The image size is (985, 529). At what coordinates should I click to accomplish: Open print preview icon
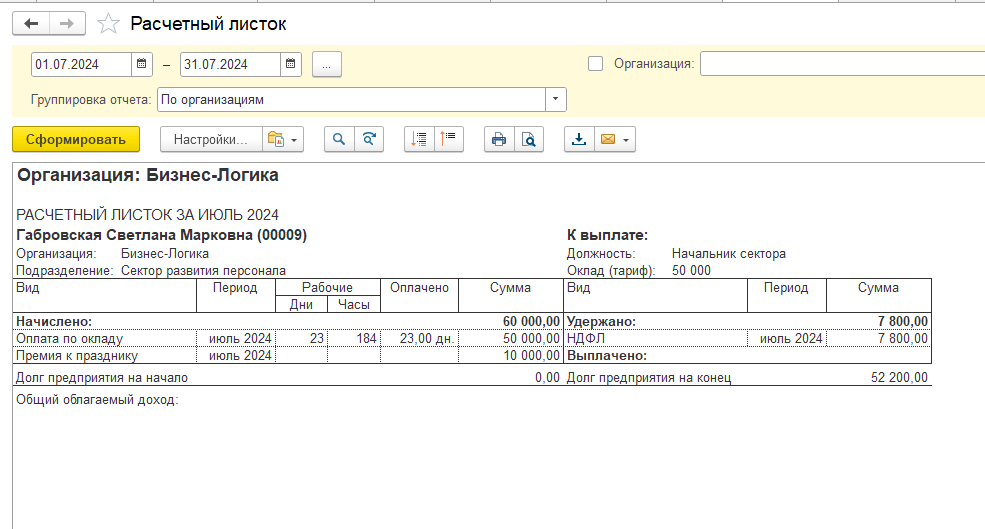[x=529, y=139]
